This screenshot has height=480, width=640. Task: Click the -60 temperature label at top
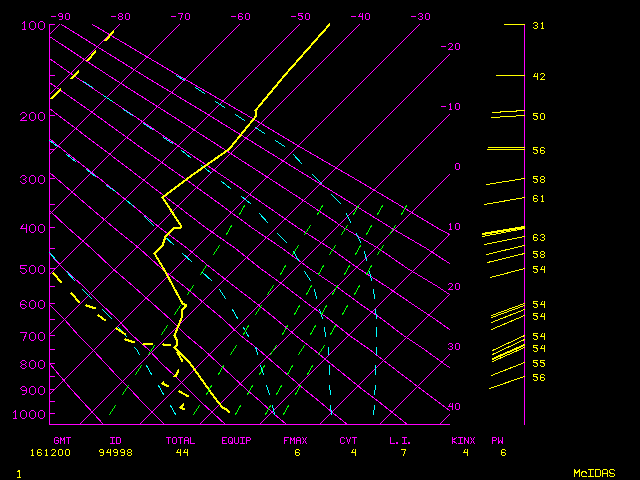(240, 16)
